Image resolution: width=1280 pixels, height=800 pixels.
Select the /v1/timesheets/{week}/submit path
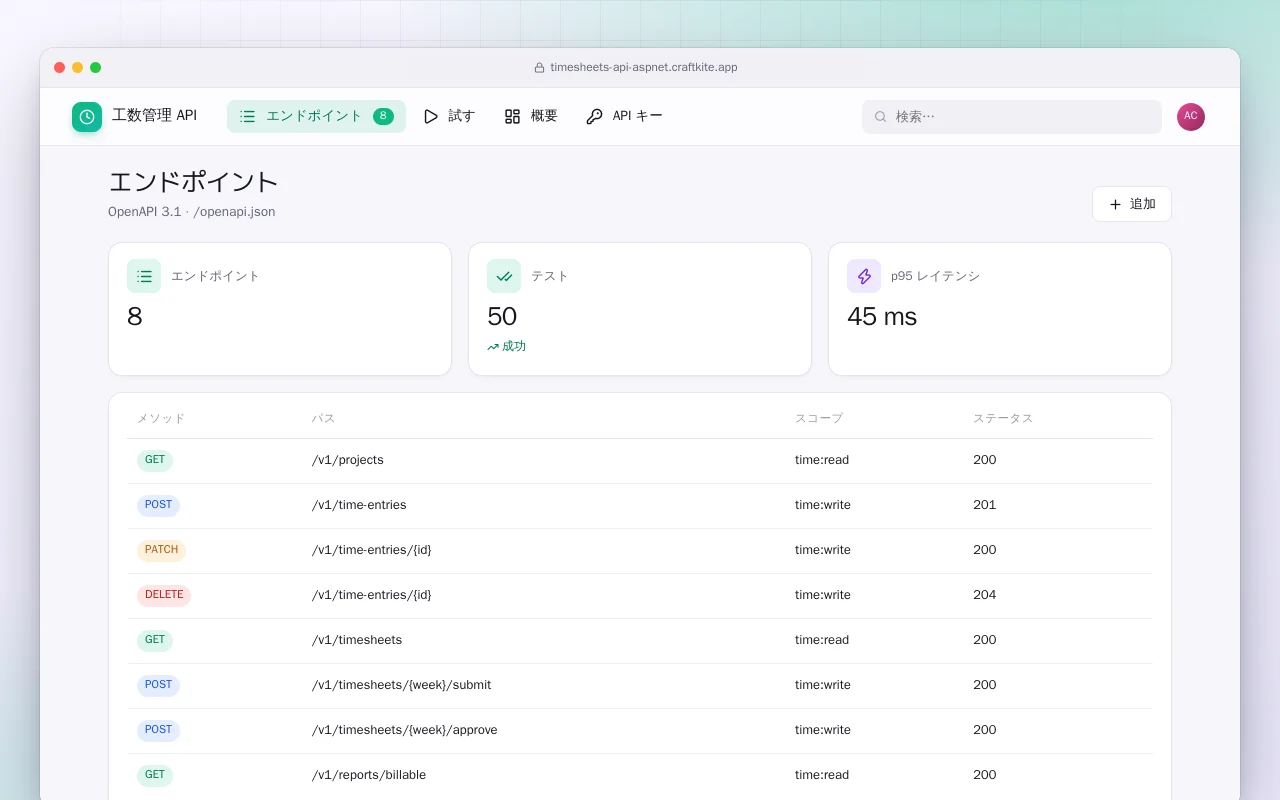click(402, 686)
